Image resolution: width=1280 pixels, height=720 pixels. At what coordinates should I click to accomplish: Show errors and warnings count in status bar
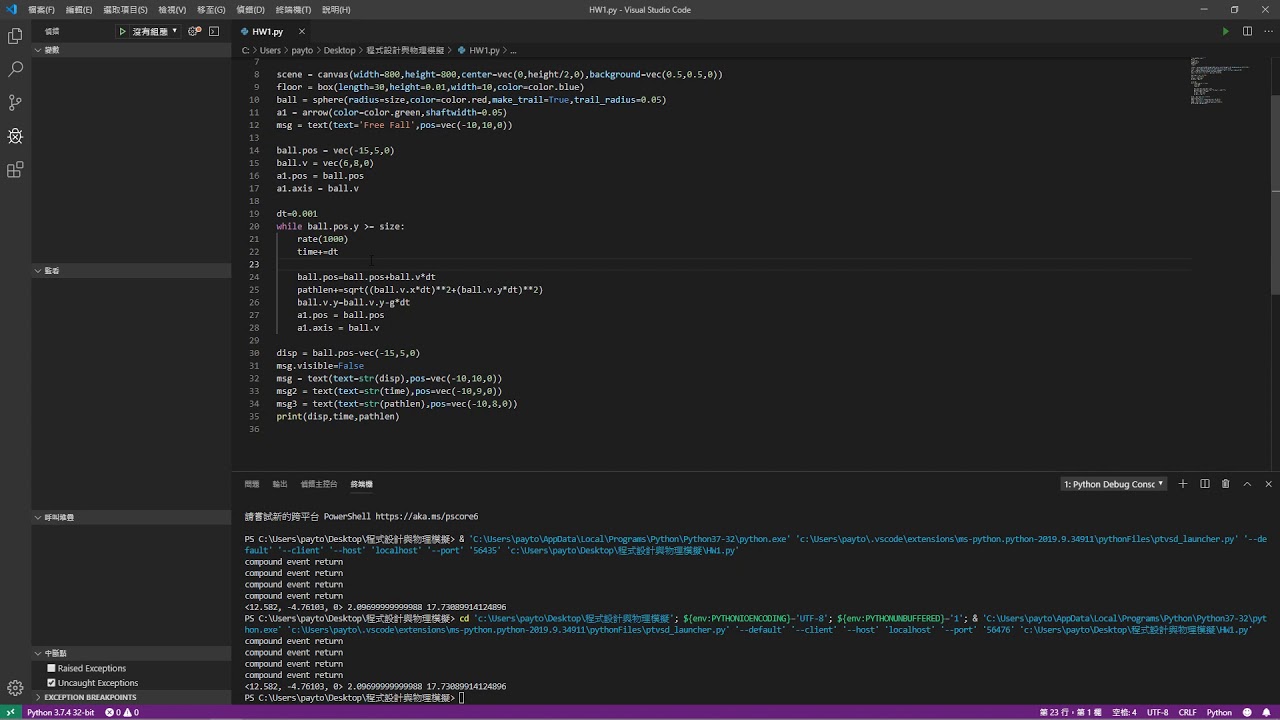(122, 713)
